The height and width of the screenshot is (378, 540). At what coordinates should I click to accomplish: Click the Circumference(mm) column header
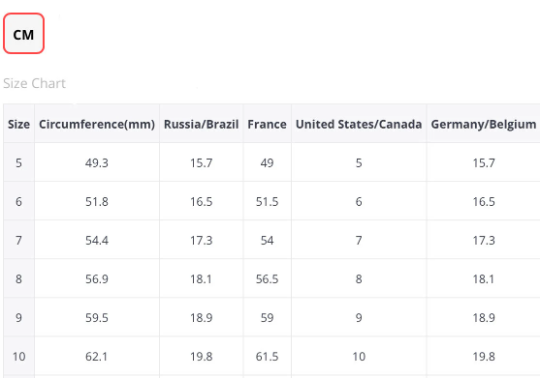pos(97,124)
